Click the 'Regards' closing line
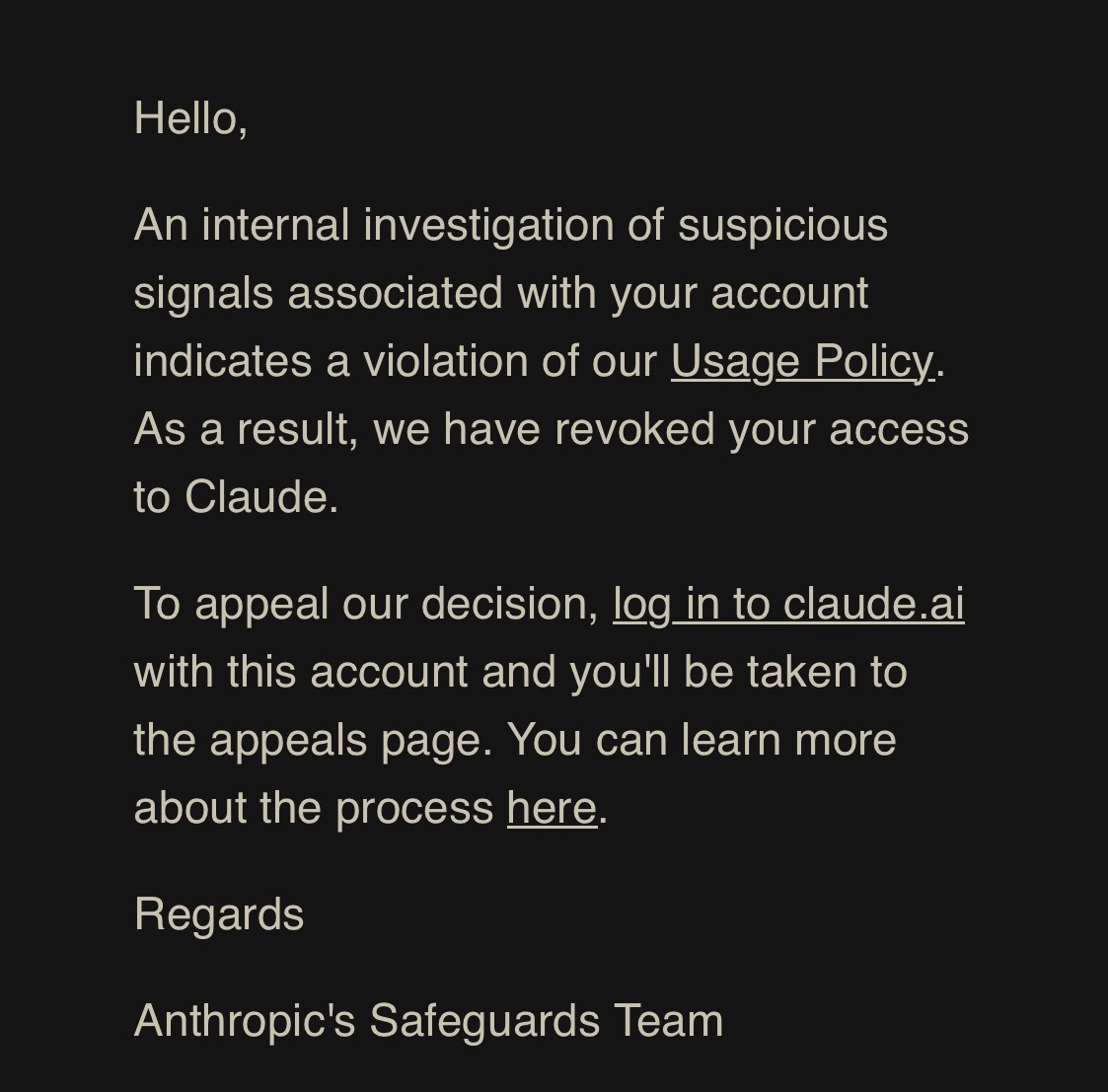The image size is (1108, 1092). coord(219,914)
